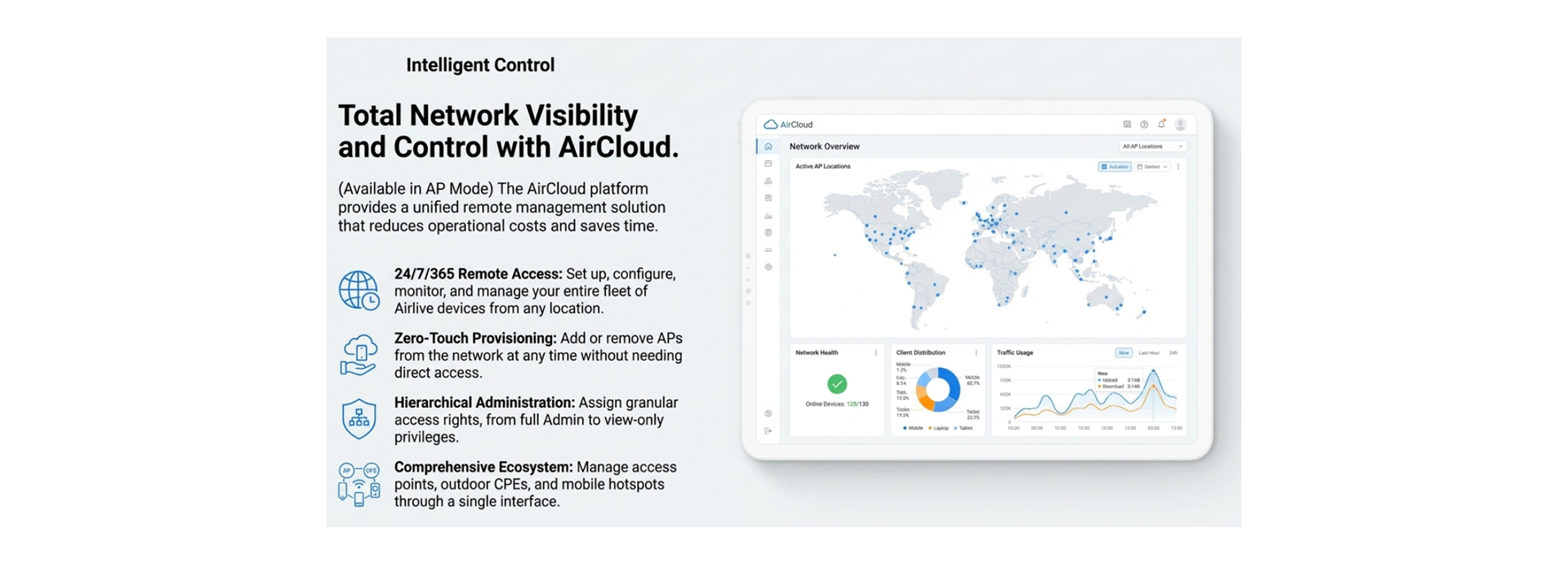Open the notification bell in AirCloud header
Image resolution: width=1568 pixels, height=564 pixels.
coord(1161,124)
